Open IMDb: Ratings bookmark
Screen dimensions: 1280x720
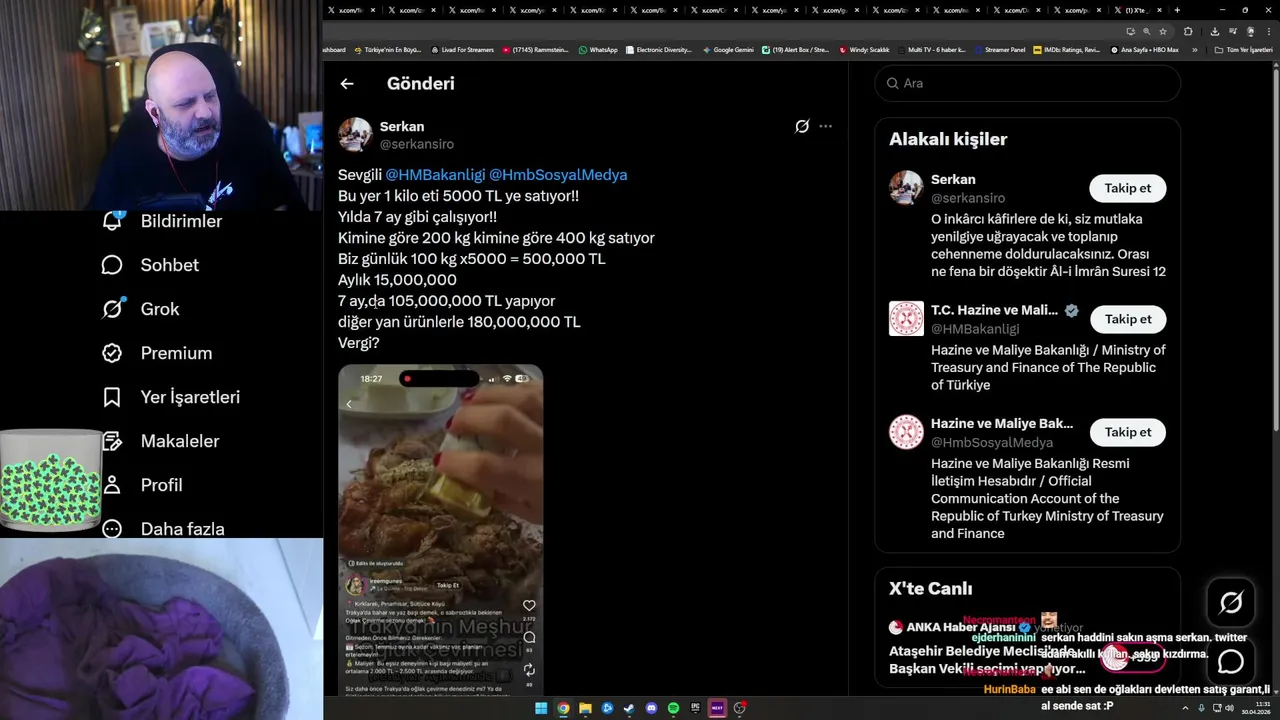tap(1068, 50)
